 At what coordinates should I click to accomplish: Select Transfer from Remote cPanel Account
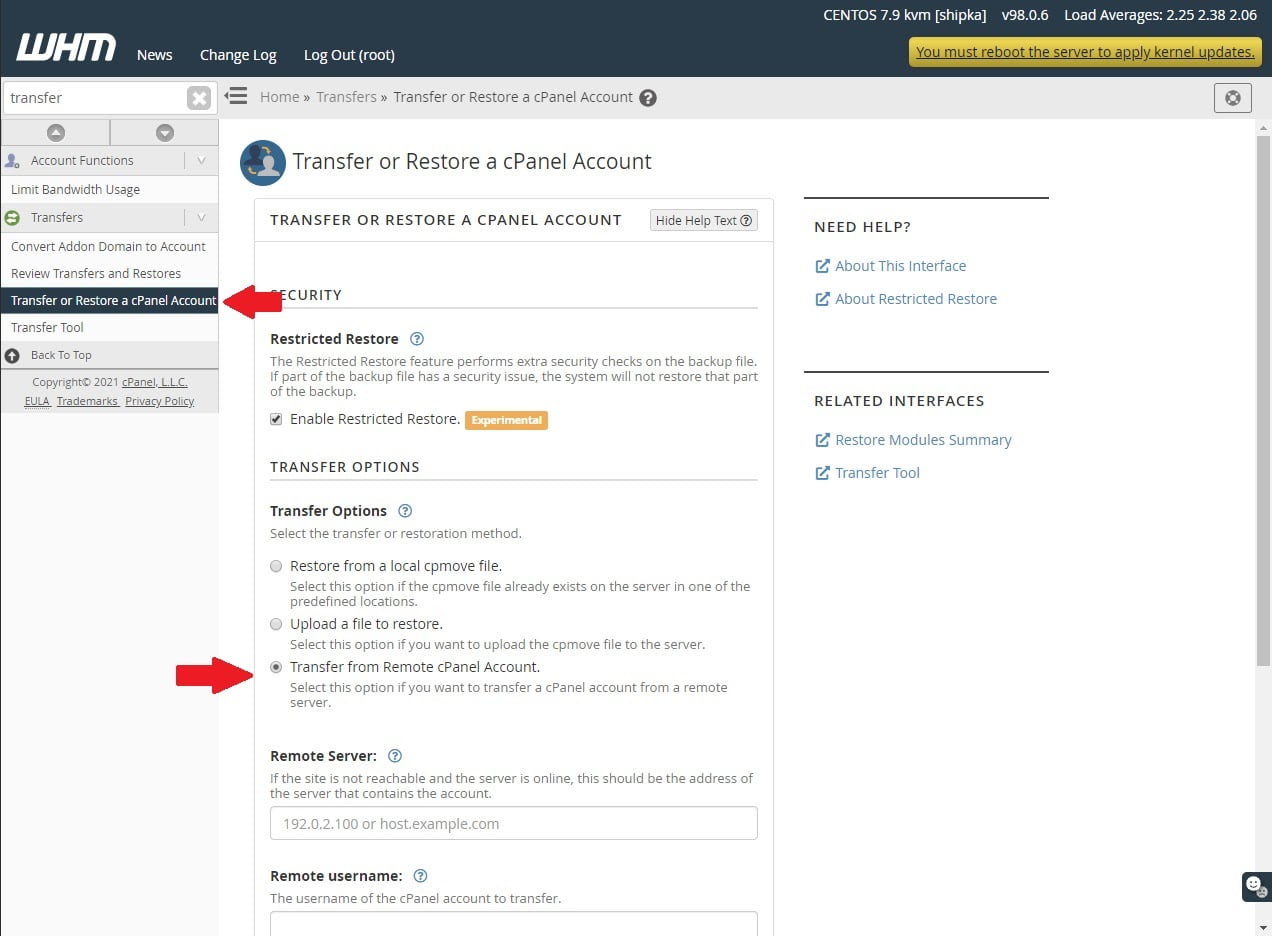pyautogui.click(x=276, y=667)
